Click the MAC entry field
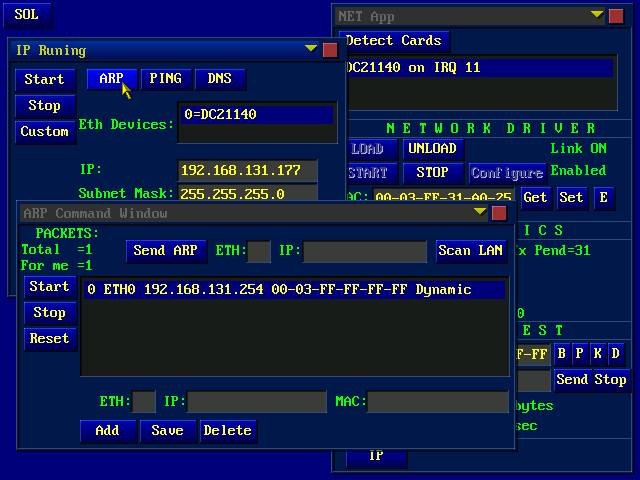Screen dimensions: 640x480 click(438, 402)
